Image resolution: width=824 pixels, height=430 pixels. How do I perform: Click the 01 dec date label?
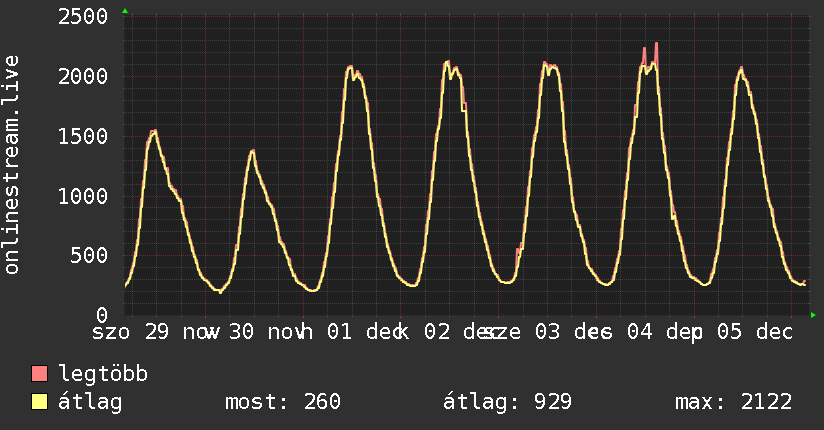[x=364, y=332]
